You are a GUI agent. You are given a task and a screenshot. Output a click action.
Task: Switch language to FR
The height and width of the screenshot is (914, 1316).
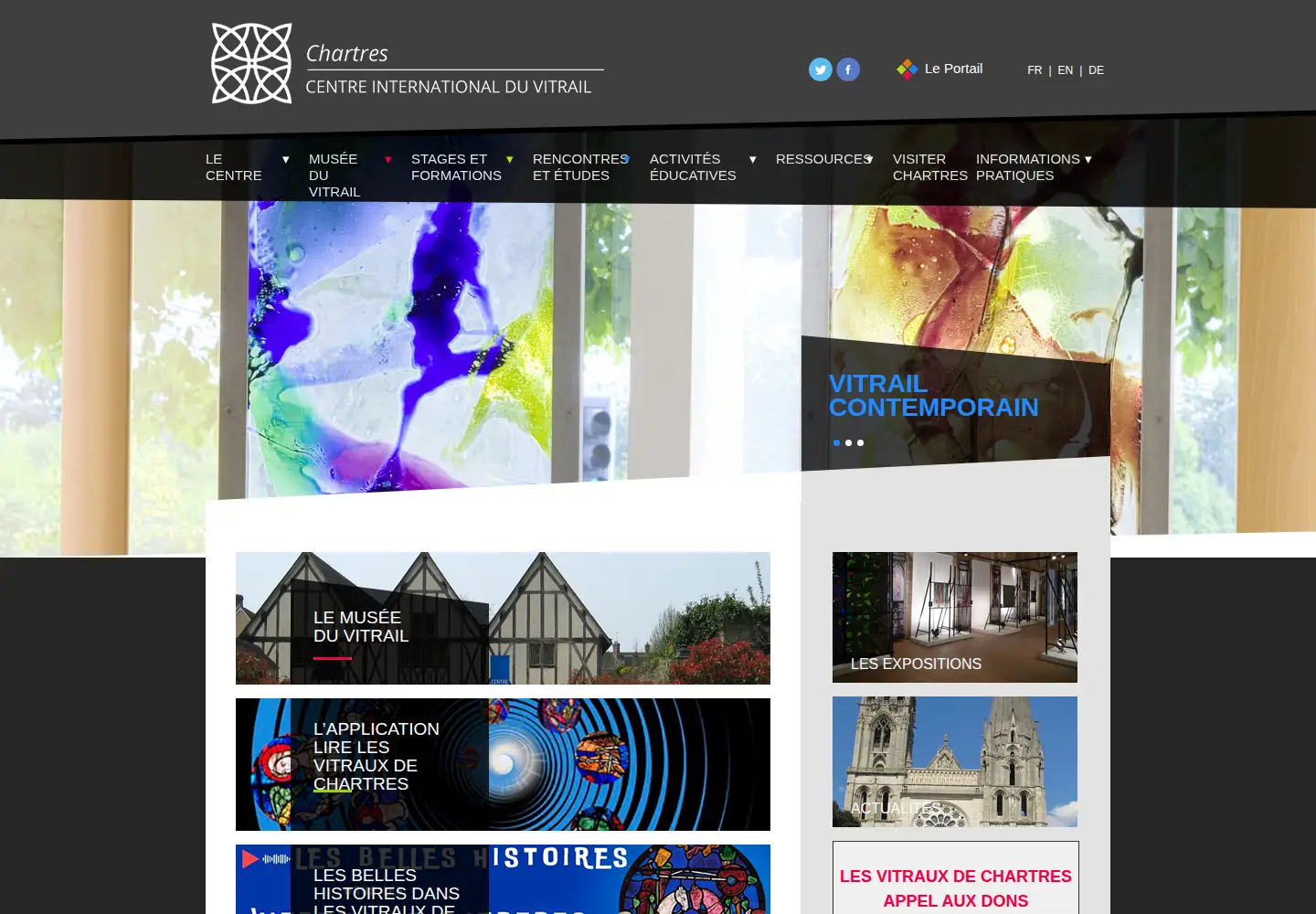click(1035, 70)
